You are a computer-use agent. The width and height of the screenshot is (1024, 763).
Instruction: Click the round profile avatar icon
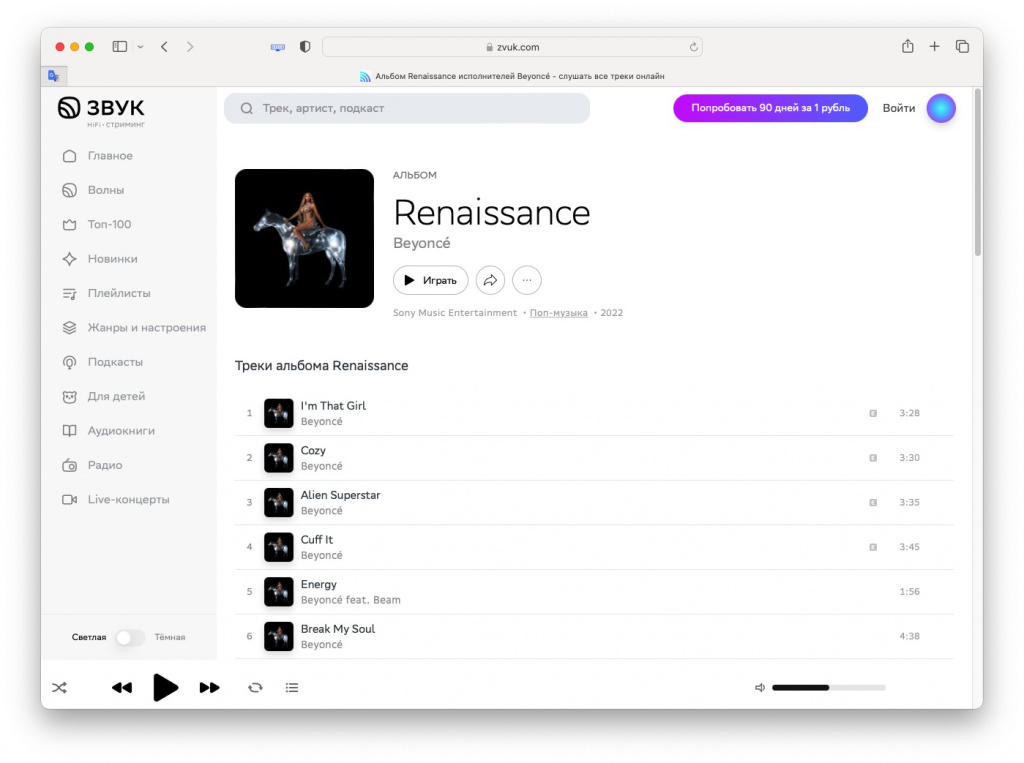click(x=941, y=108)
